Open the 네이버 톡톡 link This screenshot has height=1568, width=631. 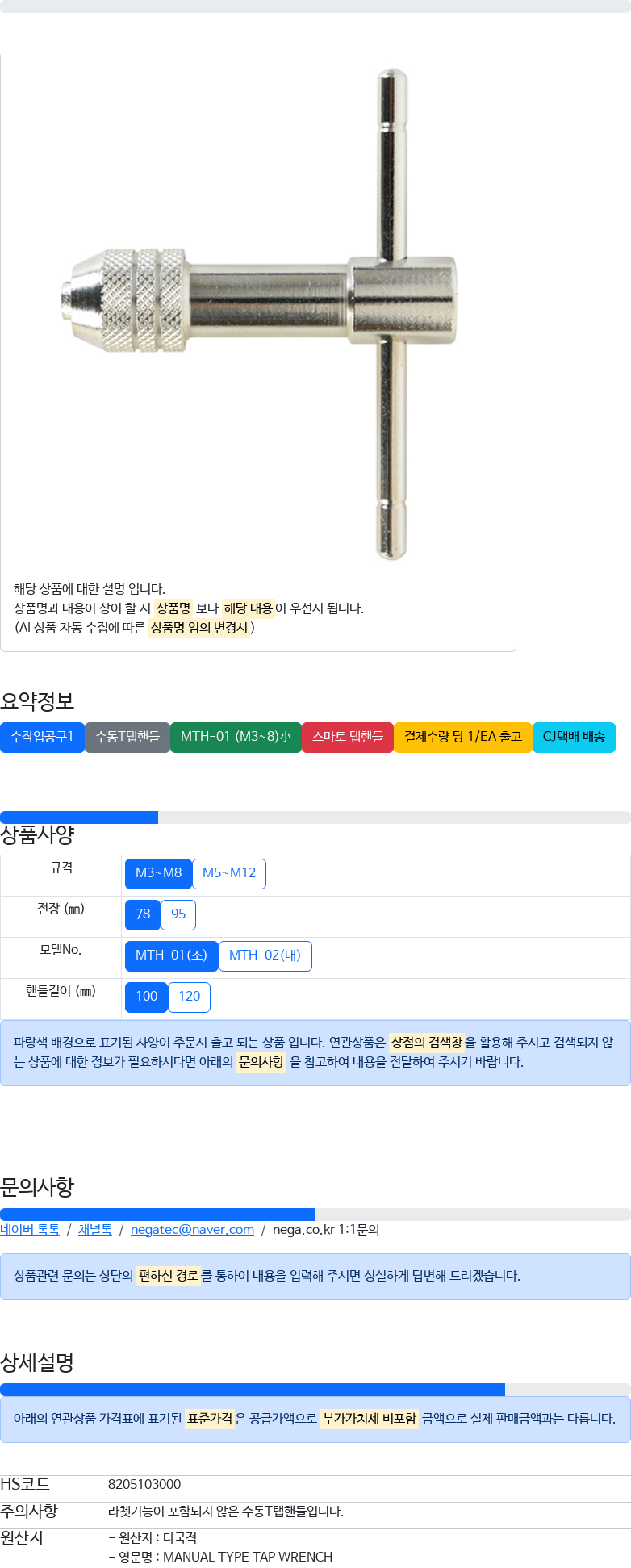[30, 1230]
